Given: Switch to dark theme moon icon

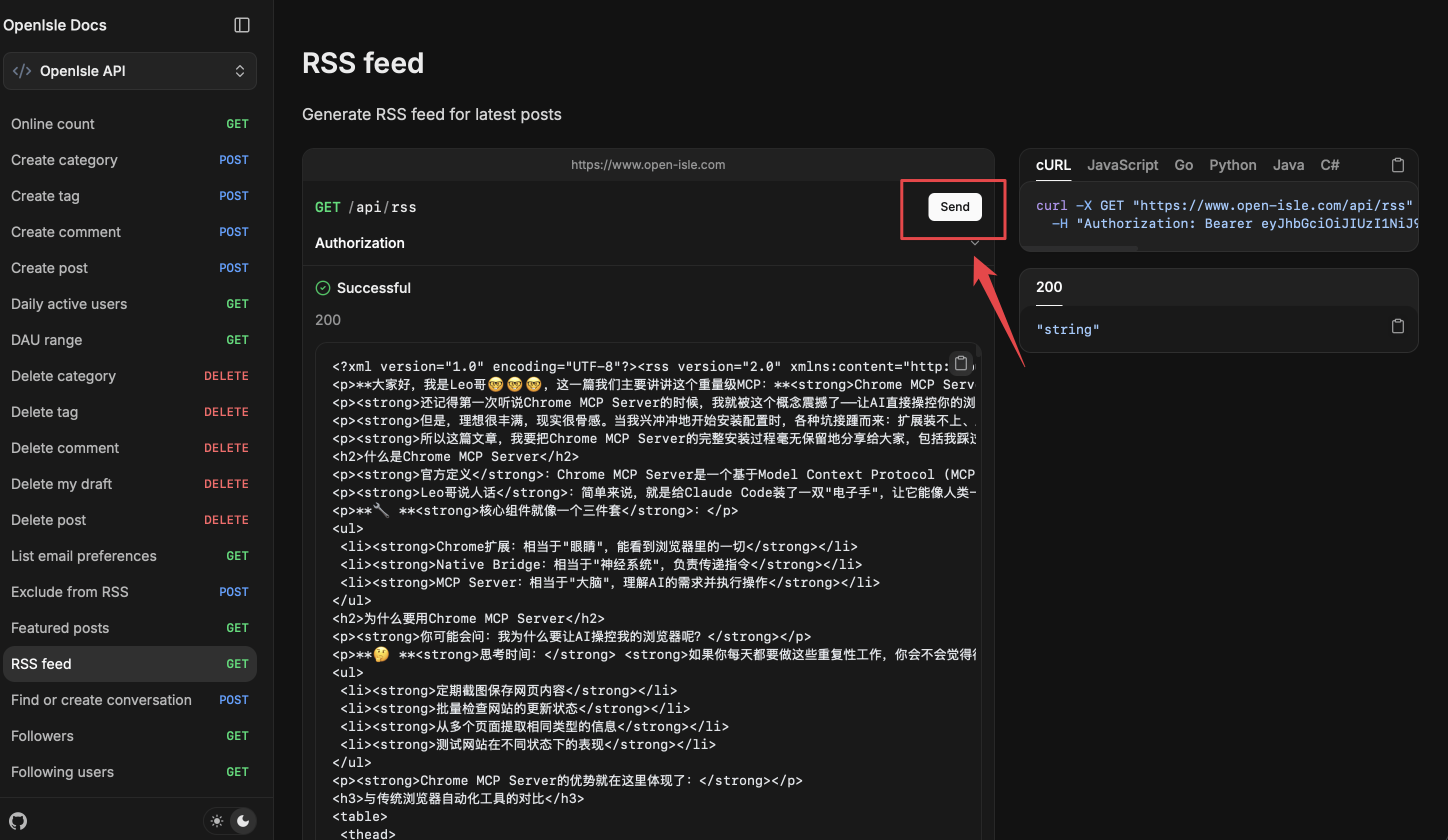Looking at the screenshot, I should click(243, 820).
